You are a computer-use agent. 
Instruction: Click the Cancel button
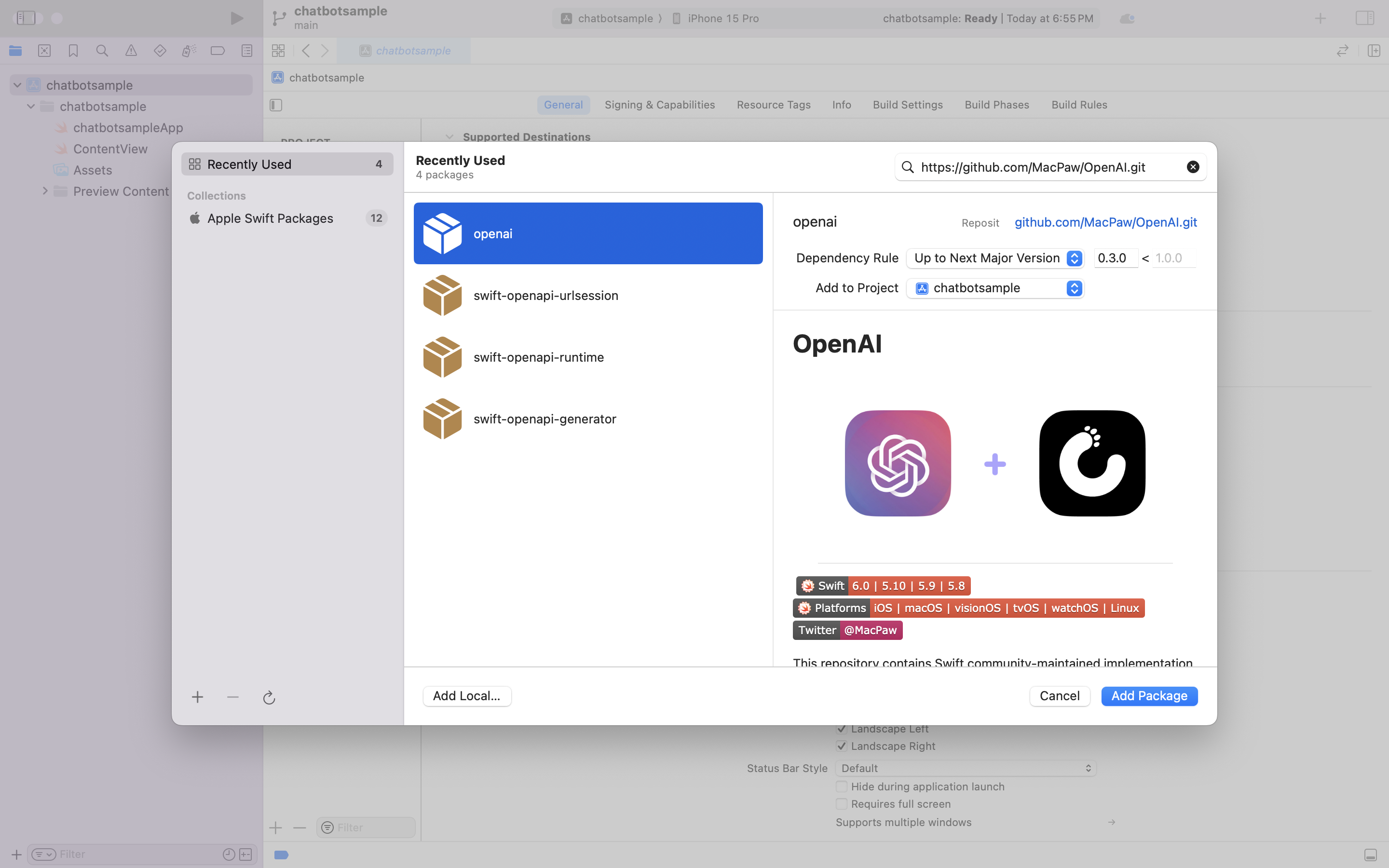1059,695
